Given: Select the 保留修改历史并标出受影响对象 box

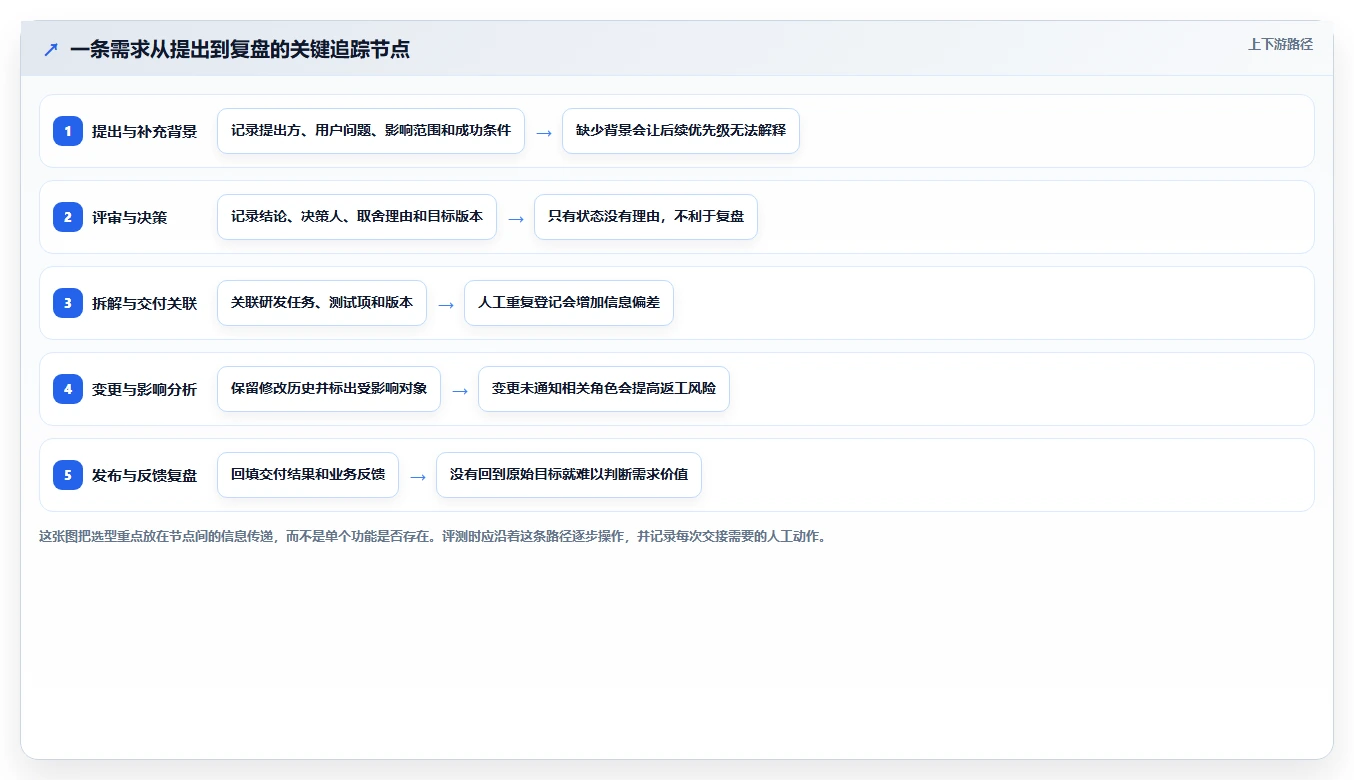Looking at the screenshot, I should [329, 389].
